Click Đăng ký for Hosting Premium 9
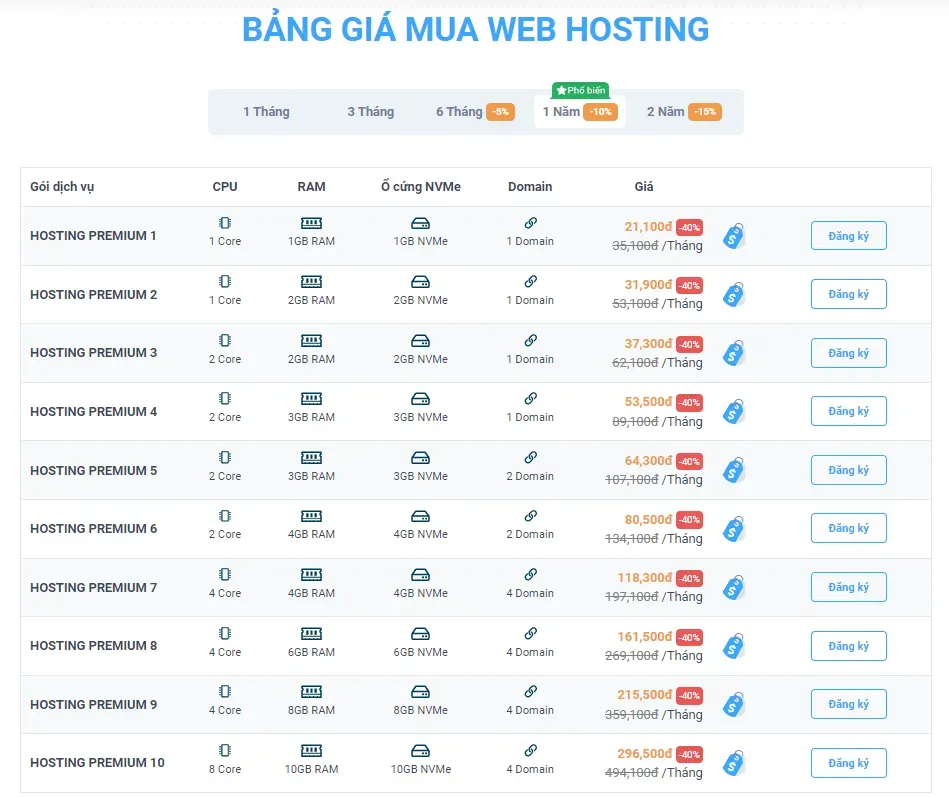This screenshot has width=949, height=798. point(849,704)
